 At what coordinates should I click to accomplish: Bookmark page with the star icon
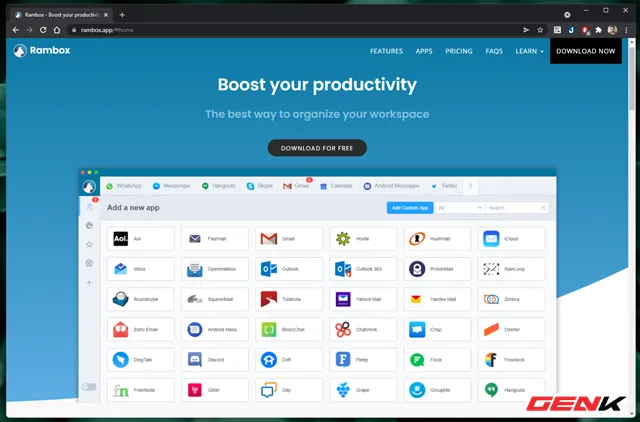pos(540,30)
